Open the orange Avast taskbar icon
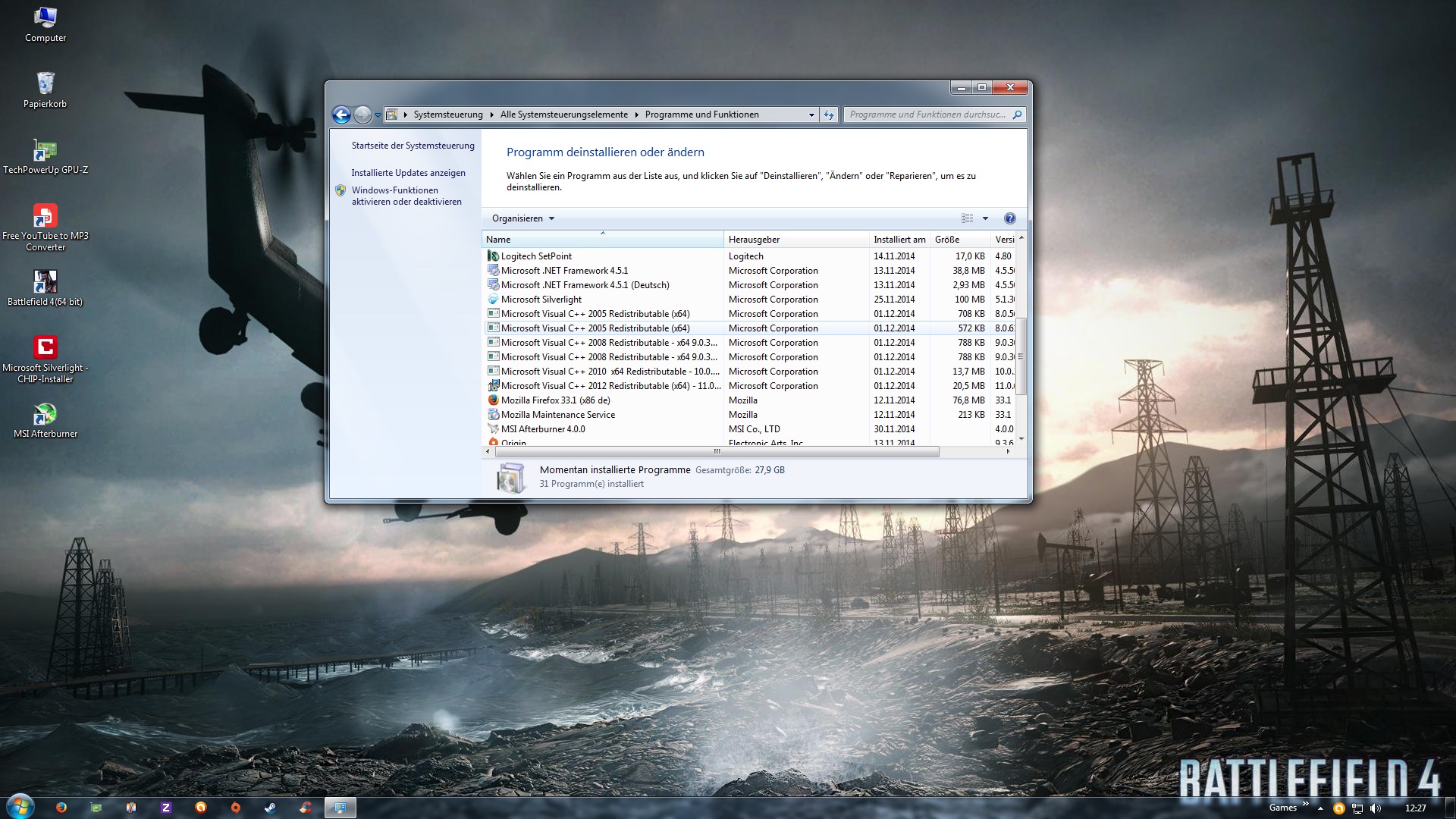The height and width of the screenshot is (819, 1456). [x=201, y=808]
